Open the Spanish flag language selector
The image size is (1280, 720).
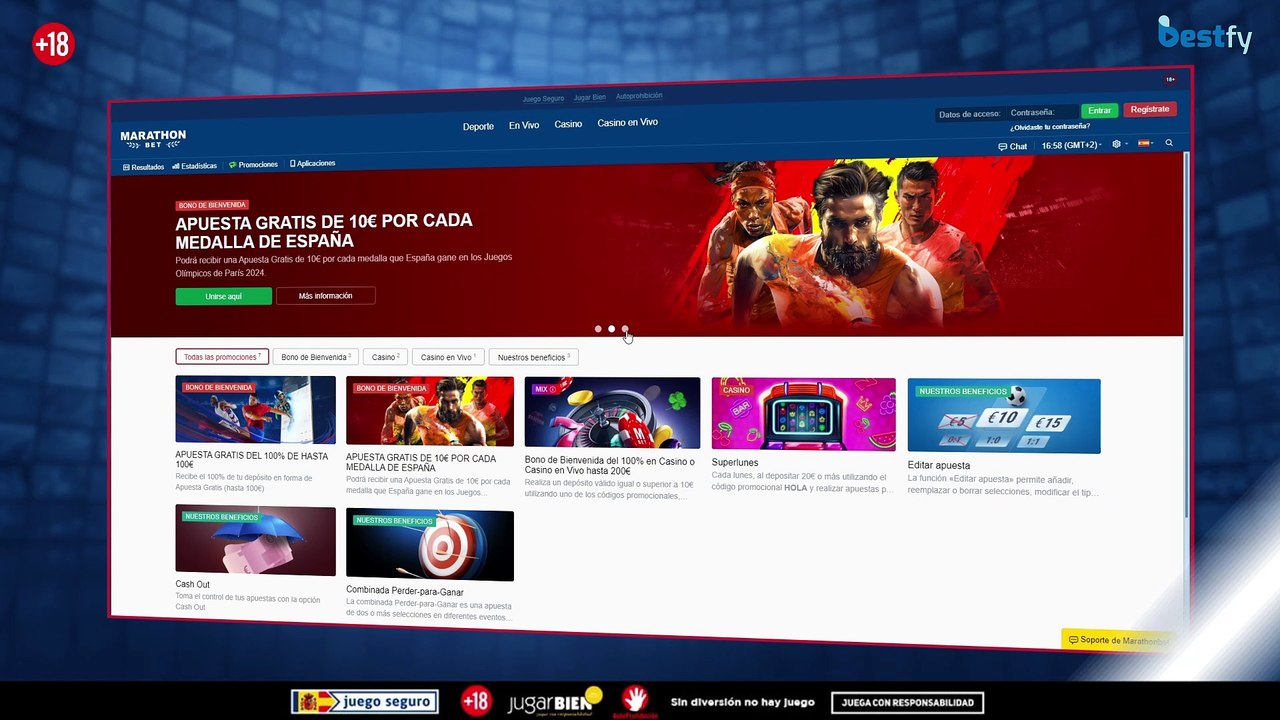pyautogui.click(x=1144, y=143)
